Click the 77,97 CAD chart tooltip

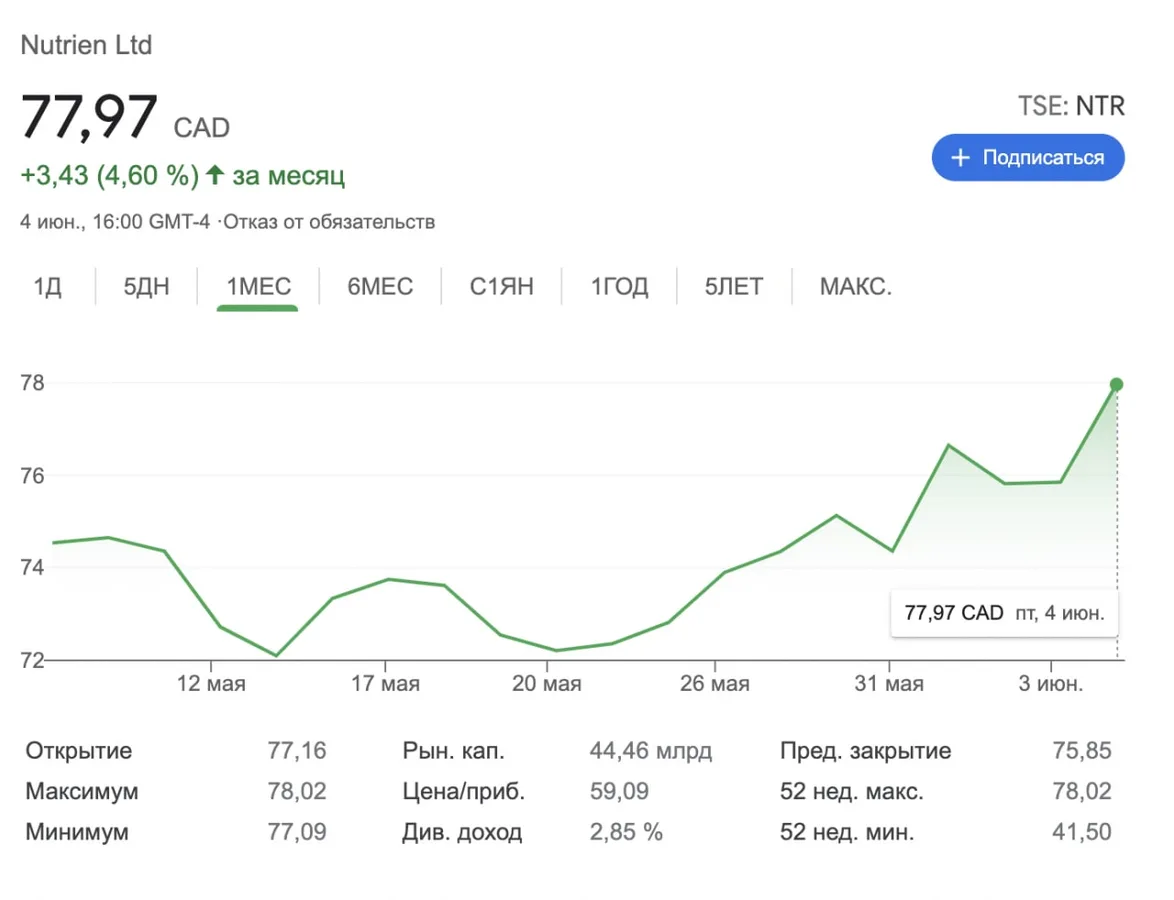tap(1004, 613)
